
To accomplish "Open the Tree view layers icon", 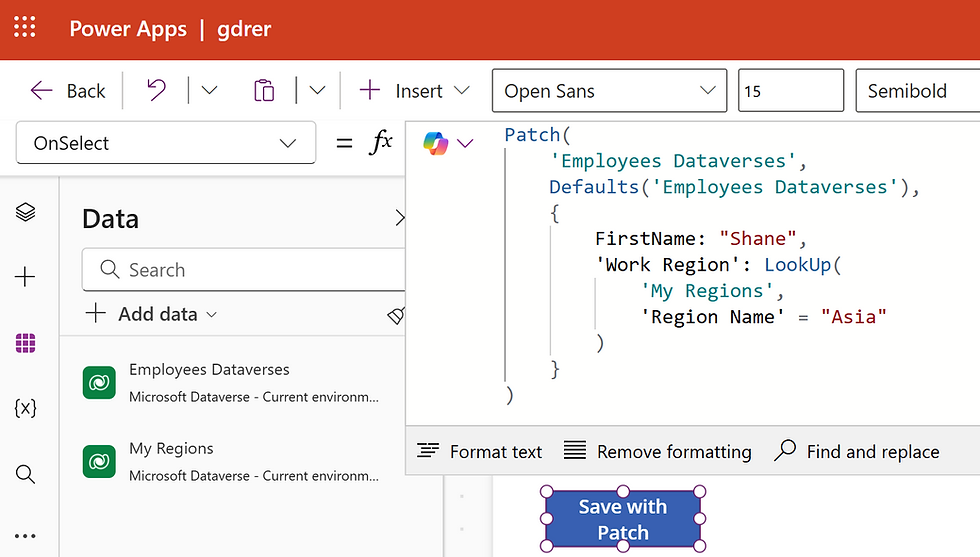I will click(x=26, y=212).
